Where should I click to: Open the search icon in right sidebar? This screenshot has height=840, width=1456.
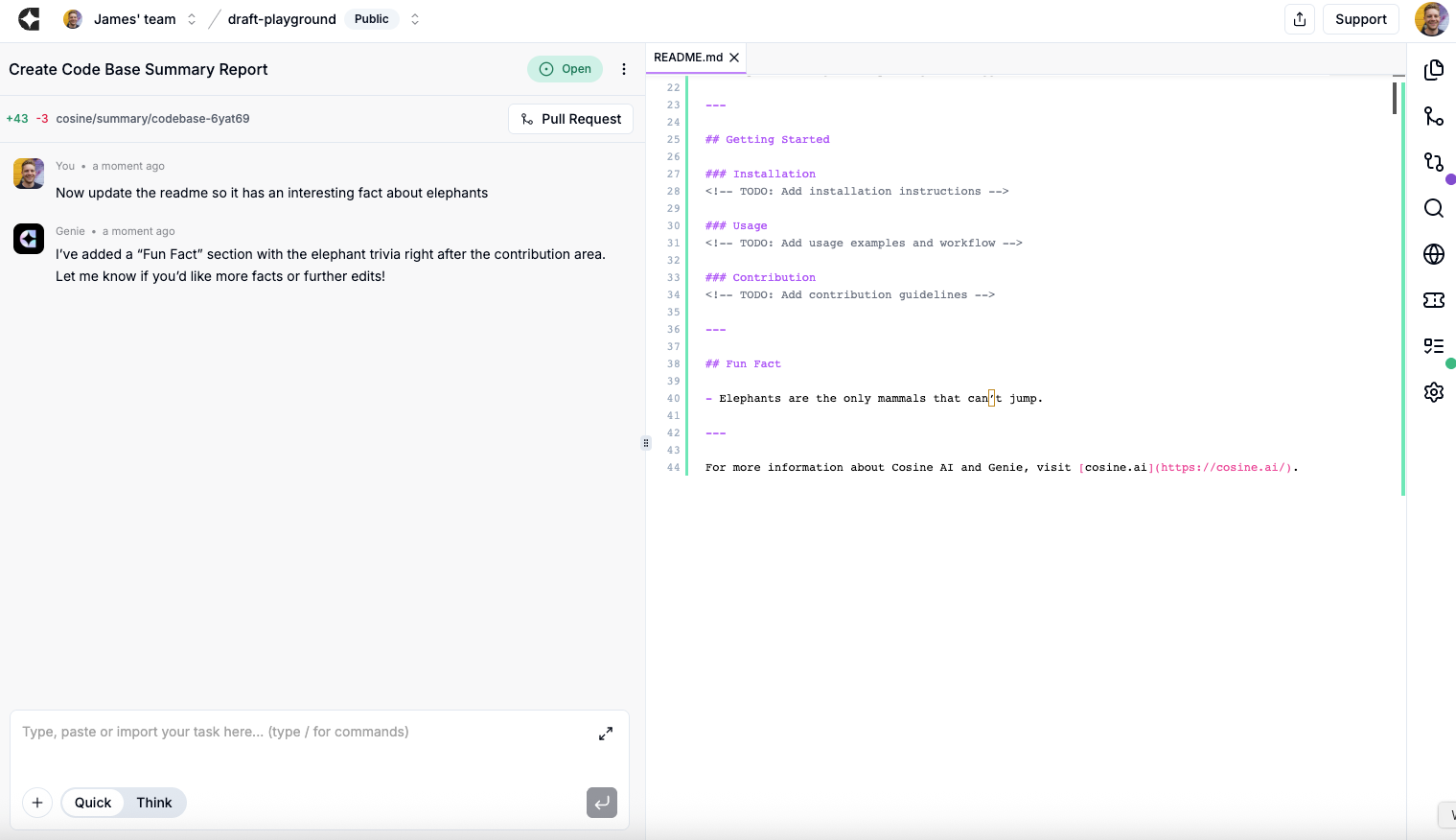click(1433, 208)
